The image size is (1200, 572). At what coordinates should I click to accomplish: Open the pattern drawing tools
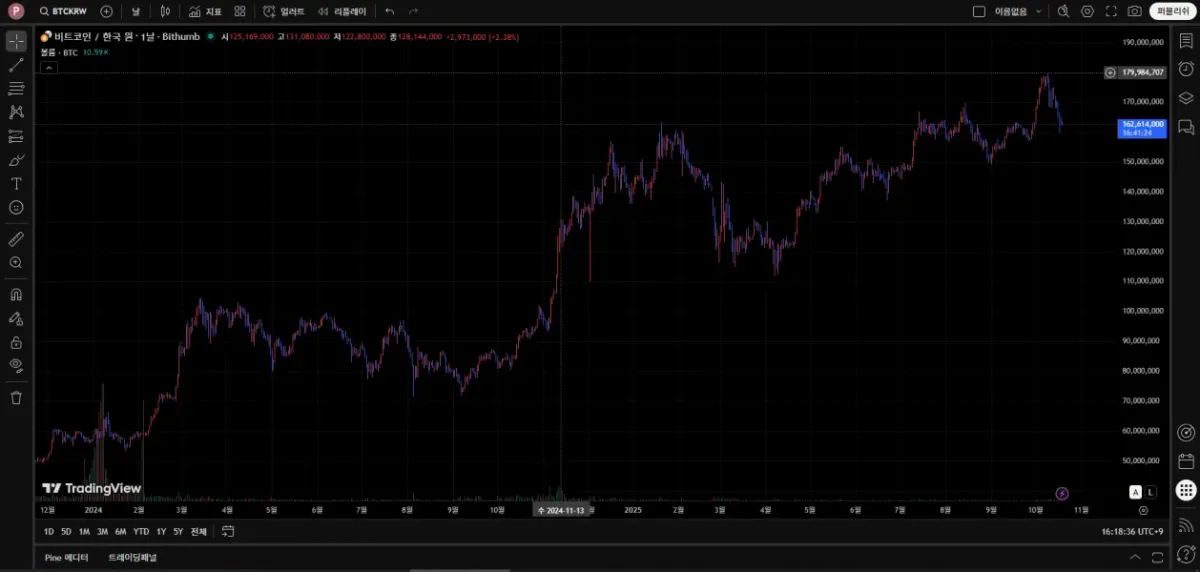(x=16, y=112)
